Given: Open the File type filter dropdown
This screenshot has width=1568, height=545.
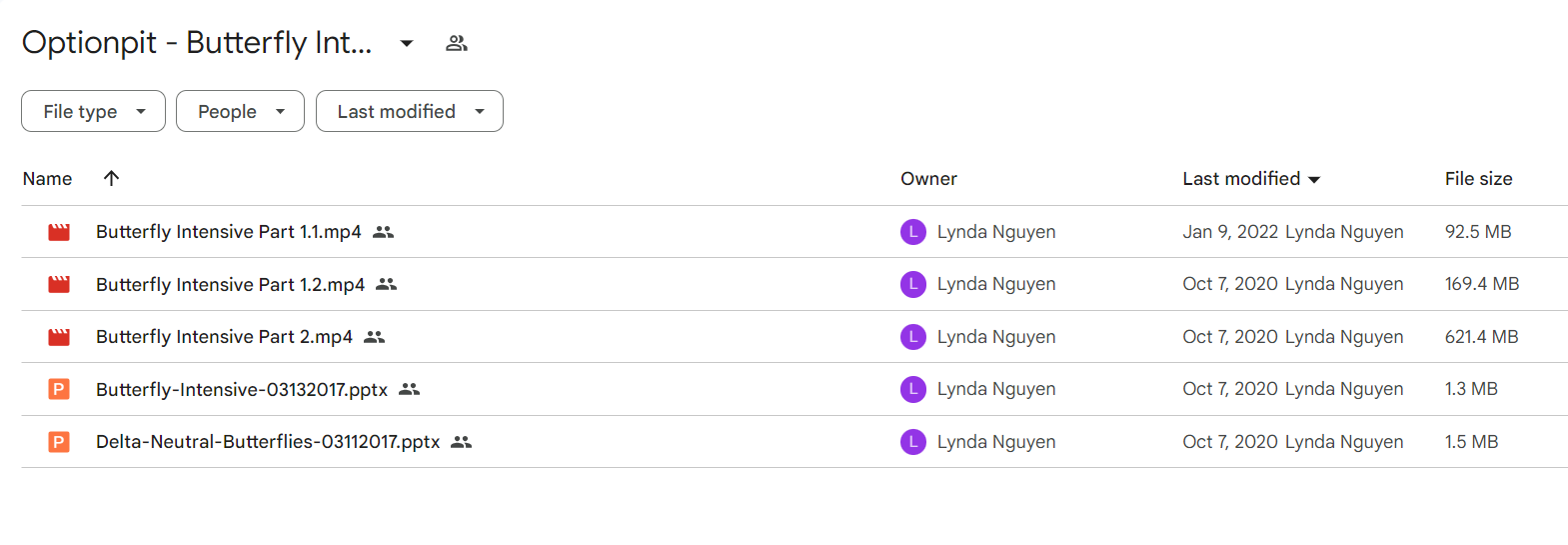Looking at the screenshot, I should [x=93, y=111].
